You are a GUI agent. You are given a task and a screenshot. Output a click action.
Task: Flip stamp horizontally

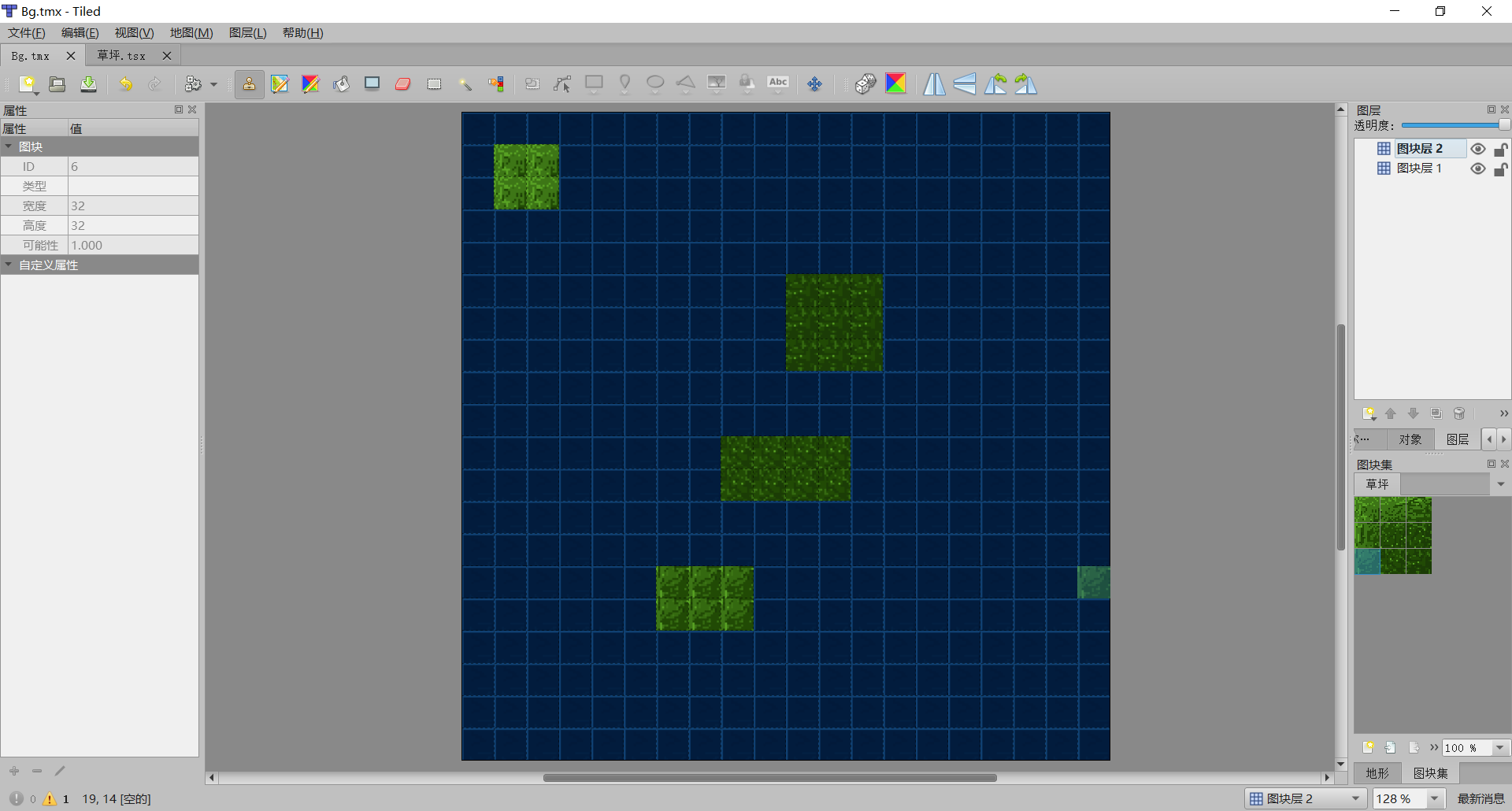pyautogui.click(x=934, y=84)
